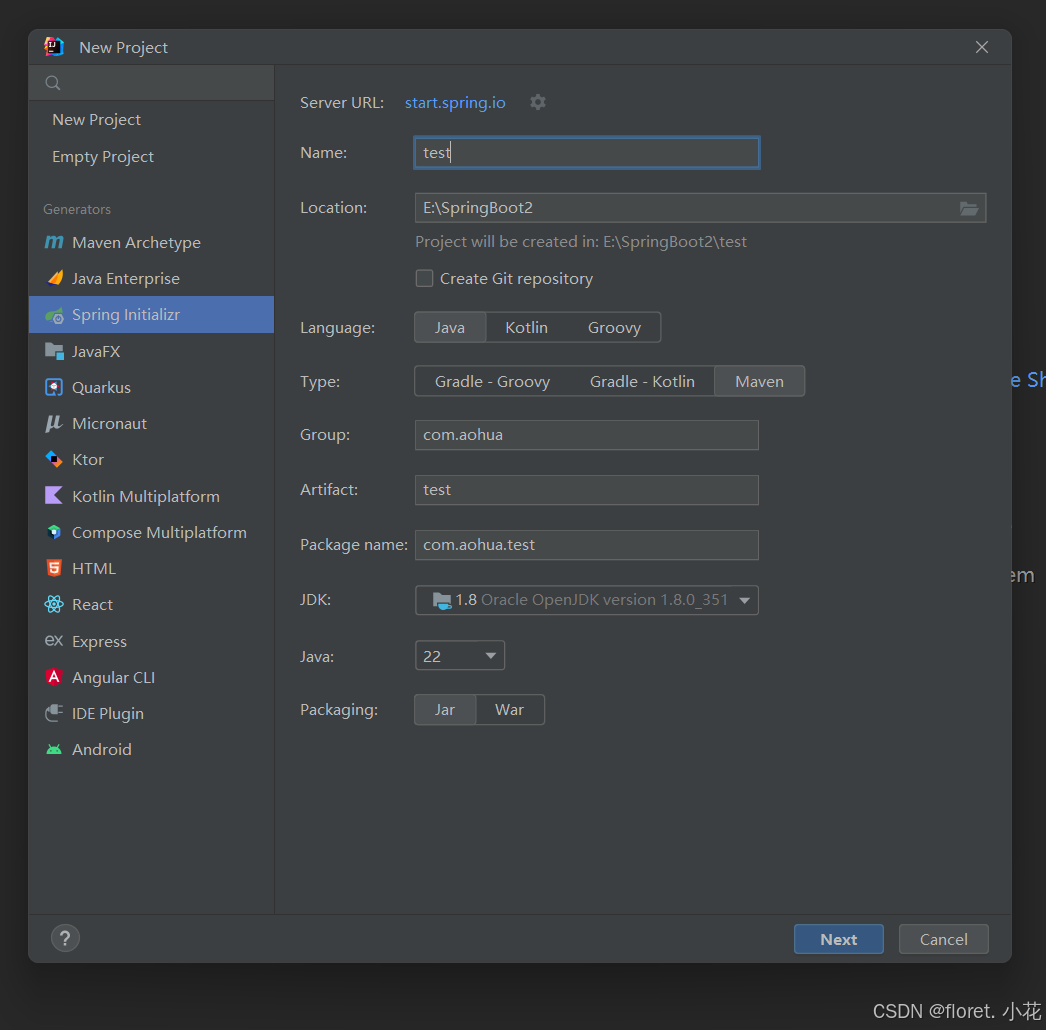The width and height of the screenshot is (1046, 1030).
Task: Click the React atom icon
Action: 54,604
